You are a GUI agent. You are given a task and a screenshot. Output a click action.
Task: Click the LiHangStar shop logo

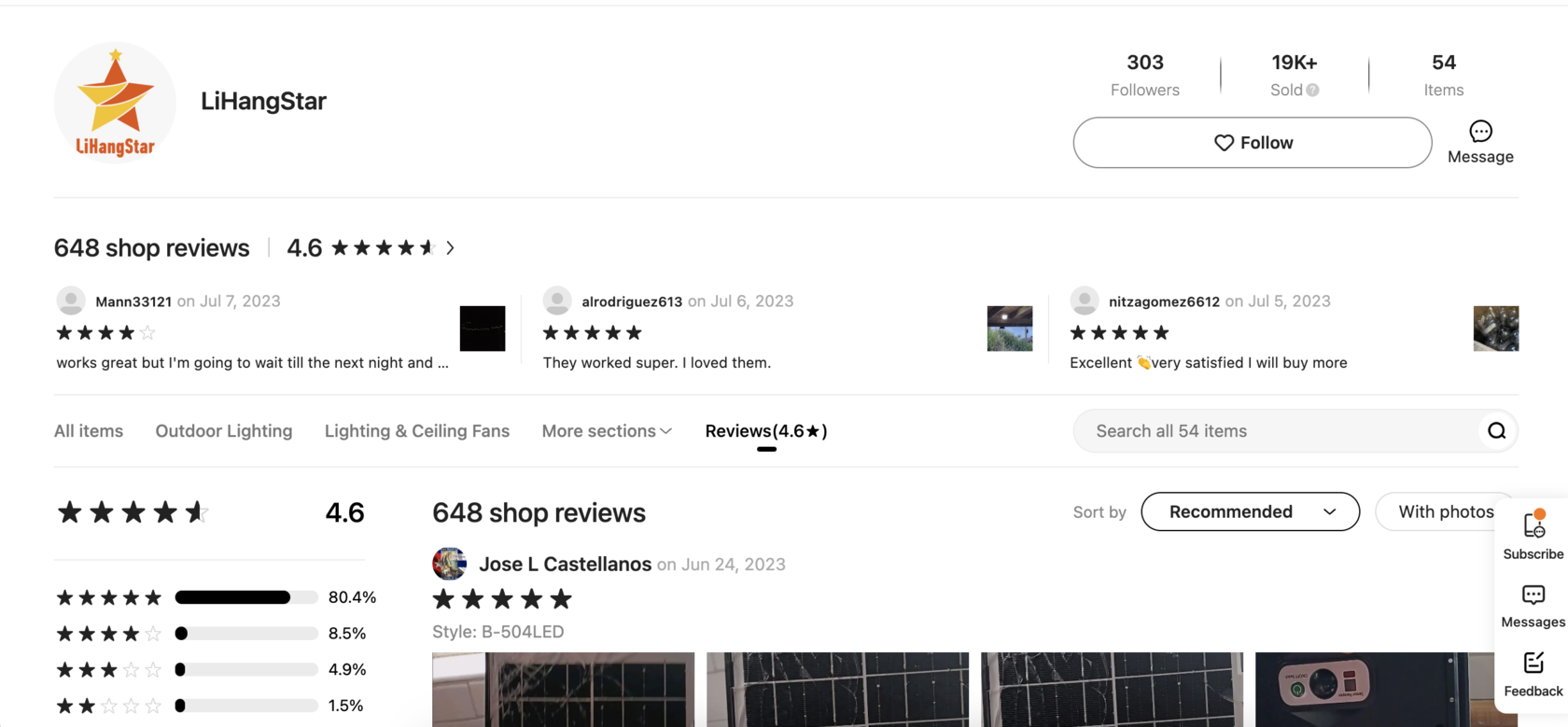point(115,103)
